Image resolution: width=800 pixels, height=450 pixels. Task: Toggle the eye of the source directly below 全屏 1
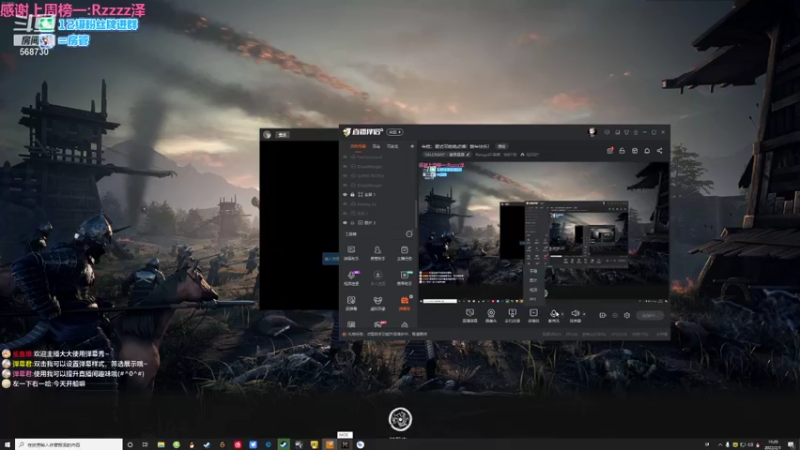click(x=345, y=204)
